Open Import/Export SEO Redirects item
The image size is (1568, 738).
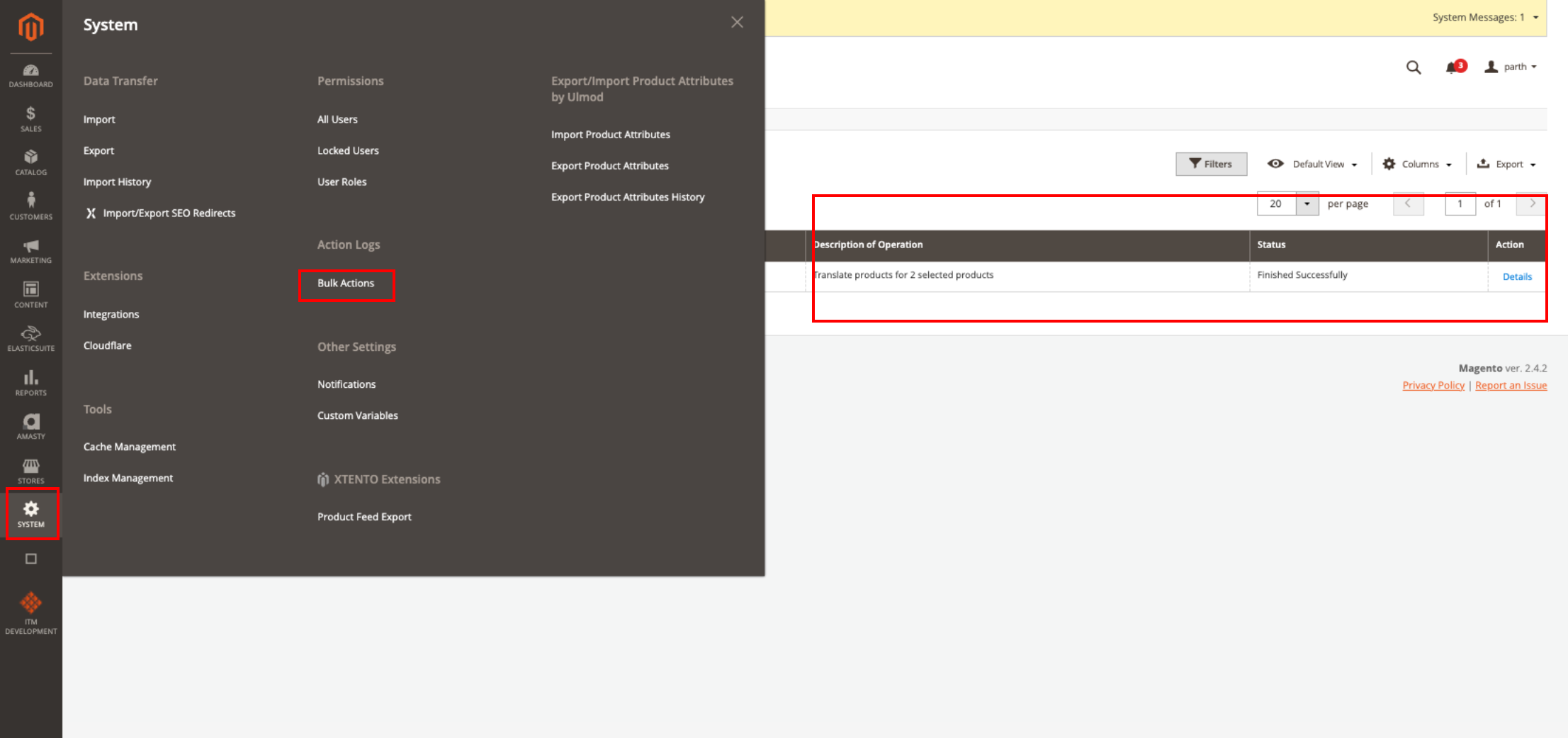pyautogui.click(x=161, y=213)
